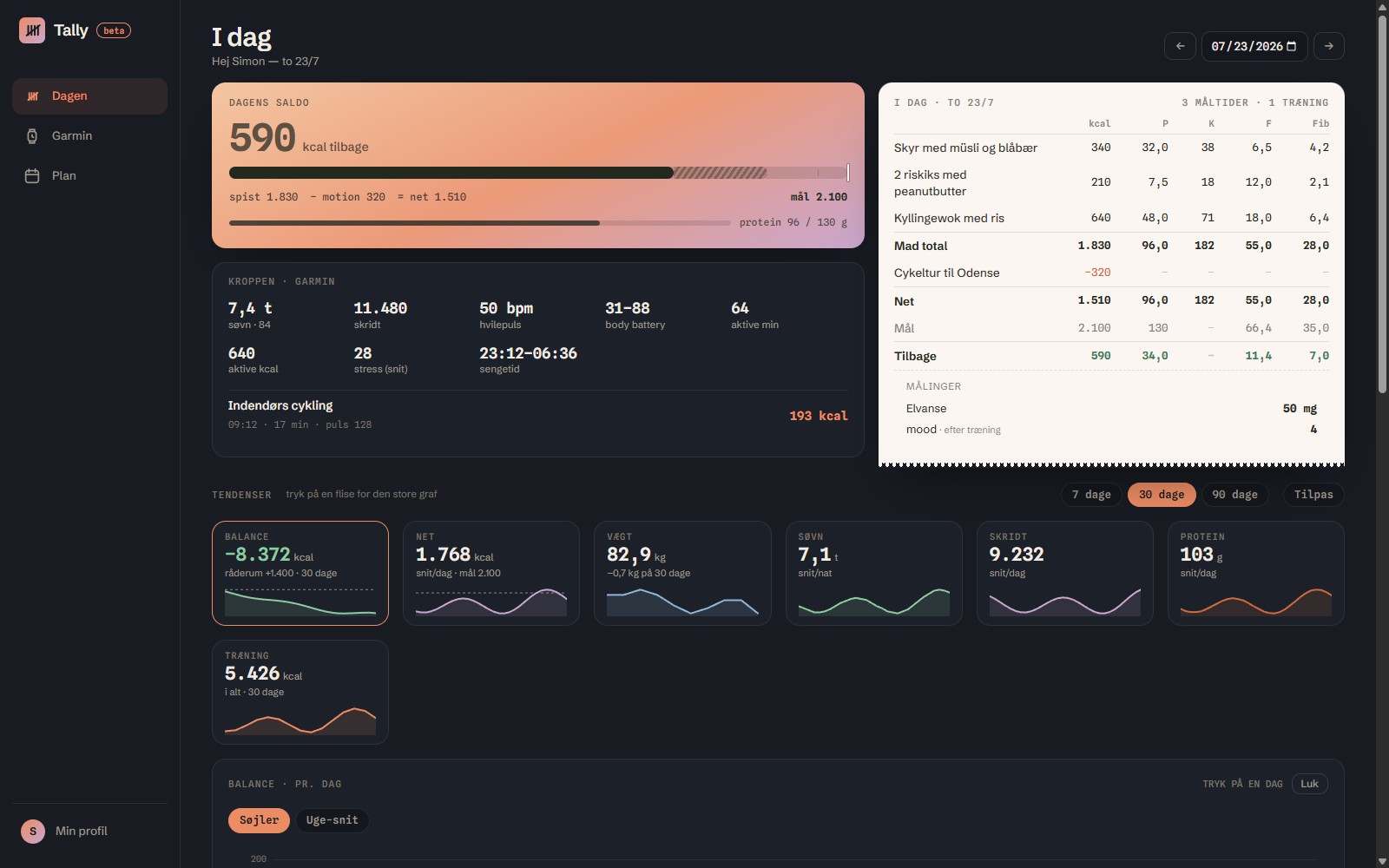The height and width of the screenshot is (868, 1389).
Task: Open the Dagen page
Action: [x=89, y=96]
